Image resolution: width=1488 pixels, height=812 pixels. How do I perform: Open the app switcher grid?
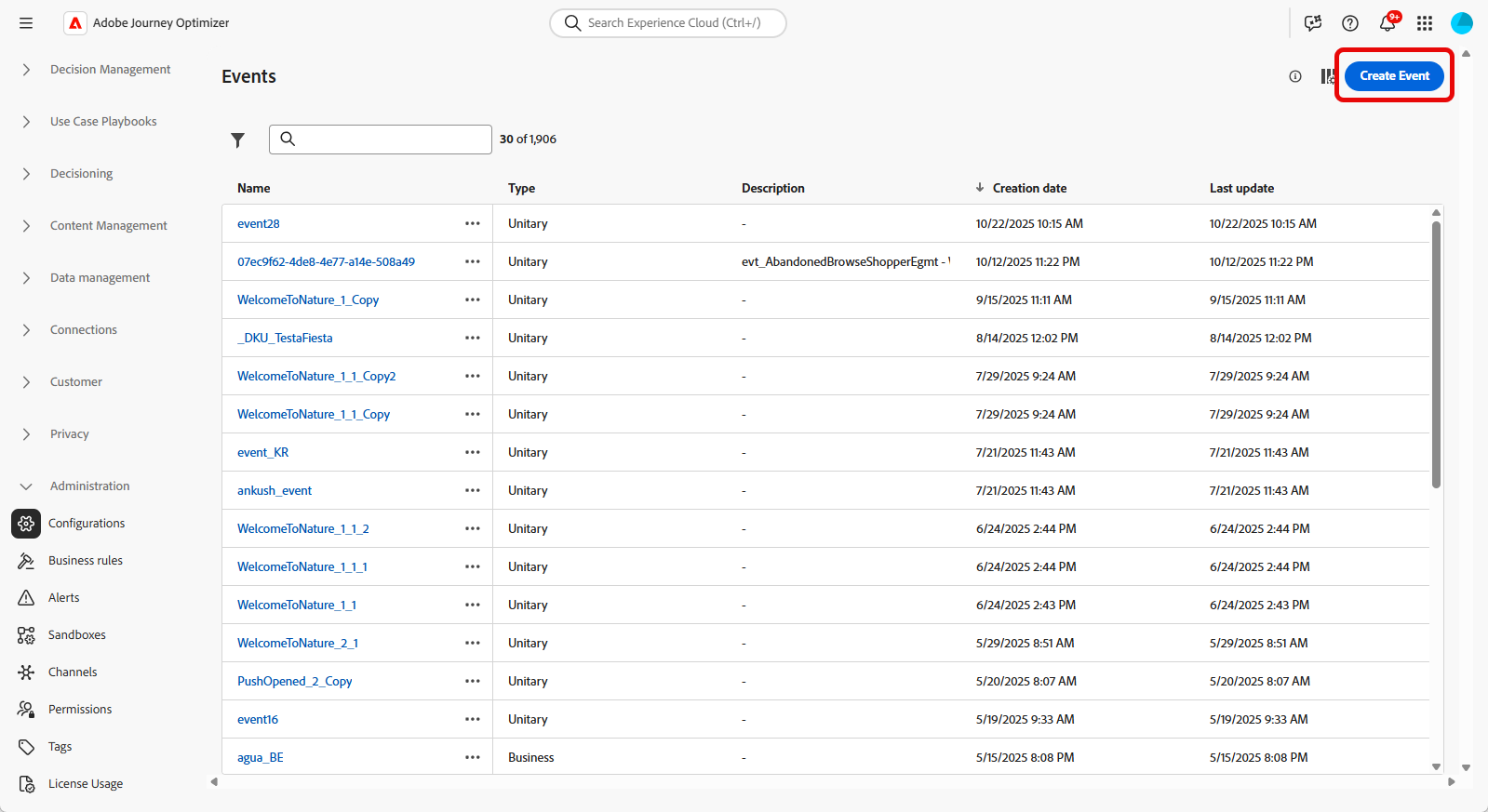pos(1424,23)
